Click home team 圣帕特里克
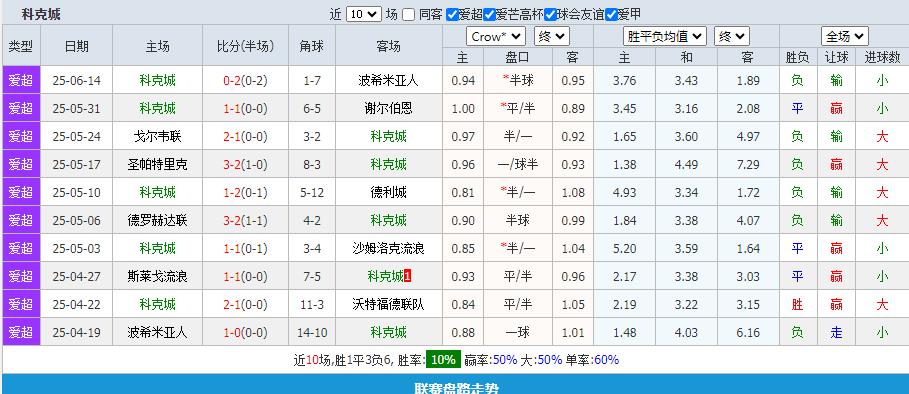This screenshot has height=394, width=909. pyautogui.click(x=157, y=165)
